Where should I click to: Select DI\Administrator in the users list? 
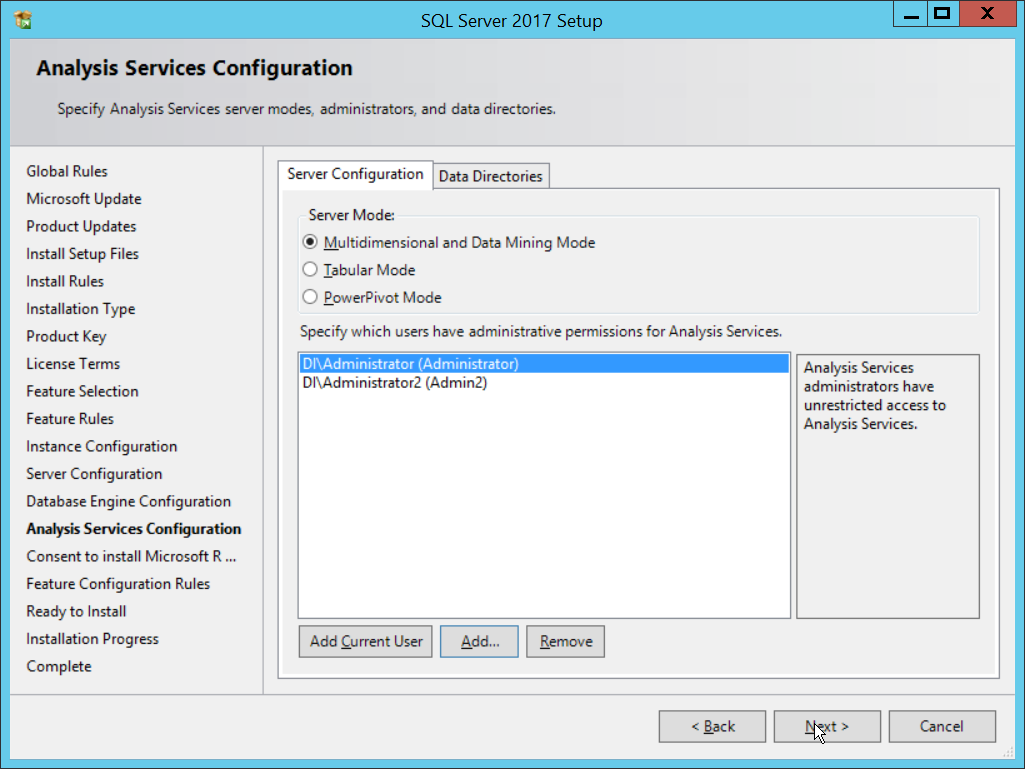point(410,364)
